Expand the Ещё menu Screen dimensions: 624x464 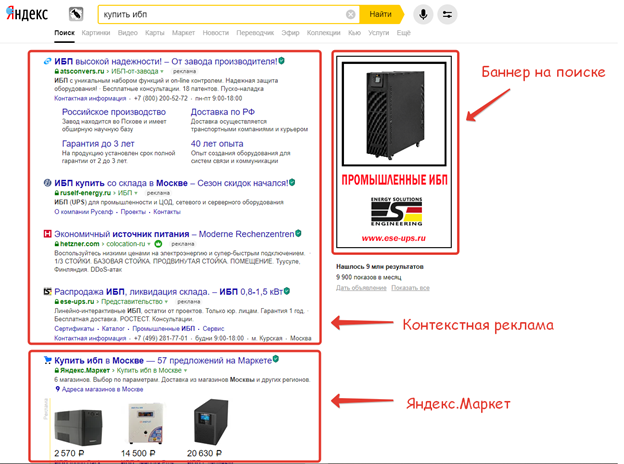[404, 33]
